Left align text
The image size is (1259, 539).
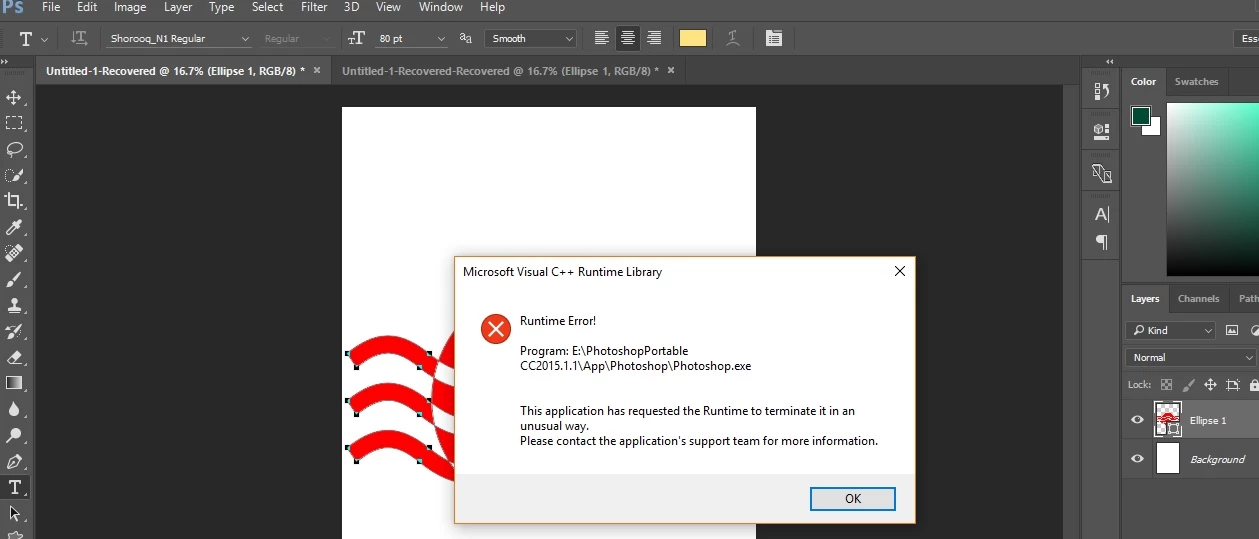(x=602, y=38)
